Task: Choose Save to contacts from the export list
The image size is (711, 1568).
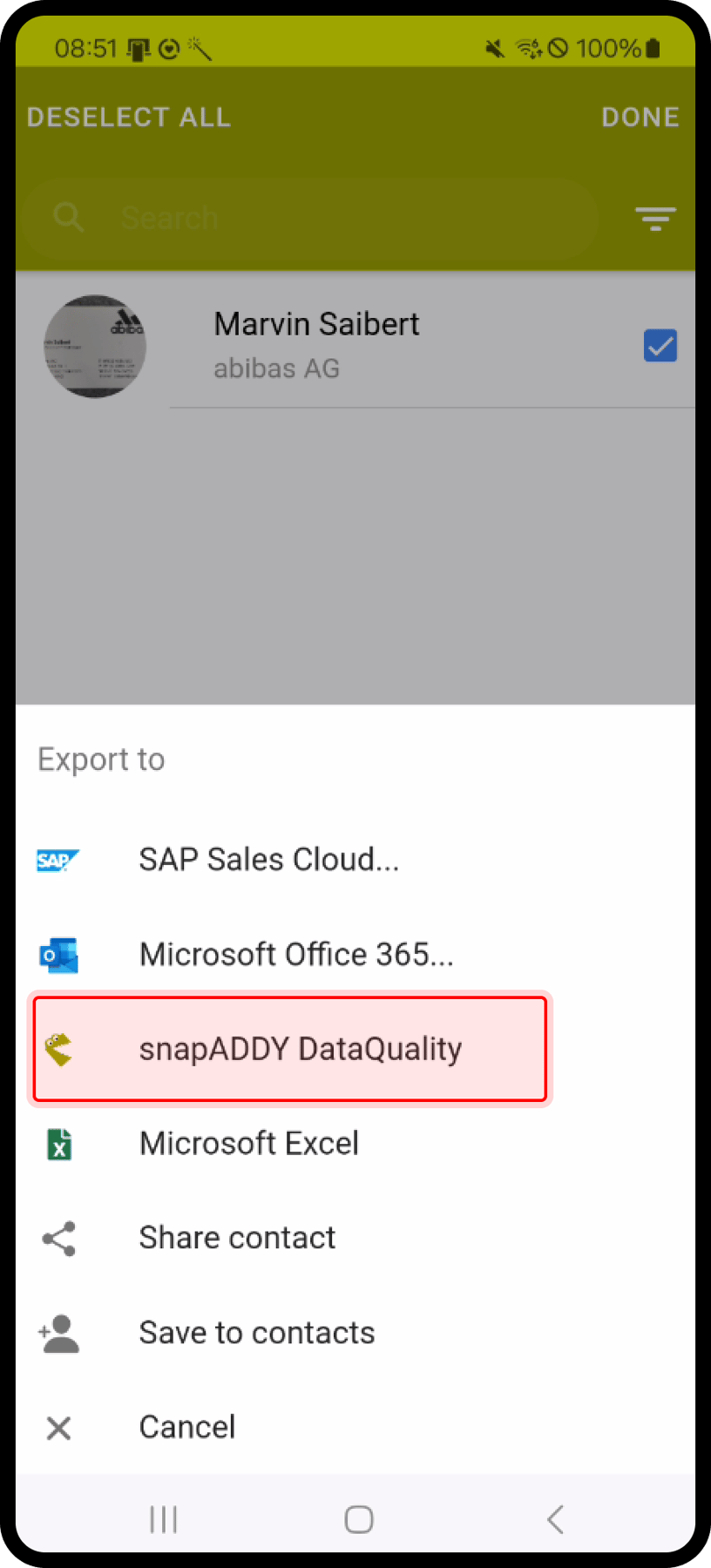Action: tap(256, 1332)
